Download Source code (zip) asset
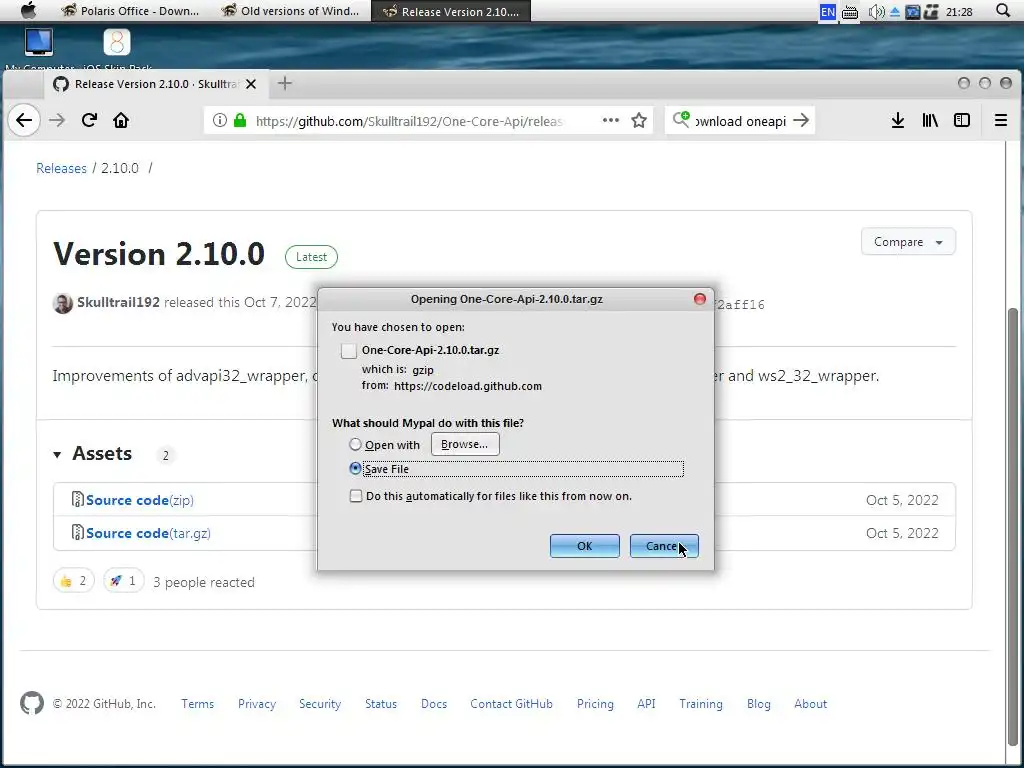 tap(140, 500)
